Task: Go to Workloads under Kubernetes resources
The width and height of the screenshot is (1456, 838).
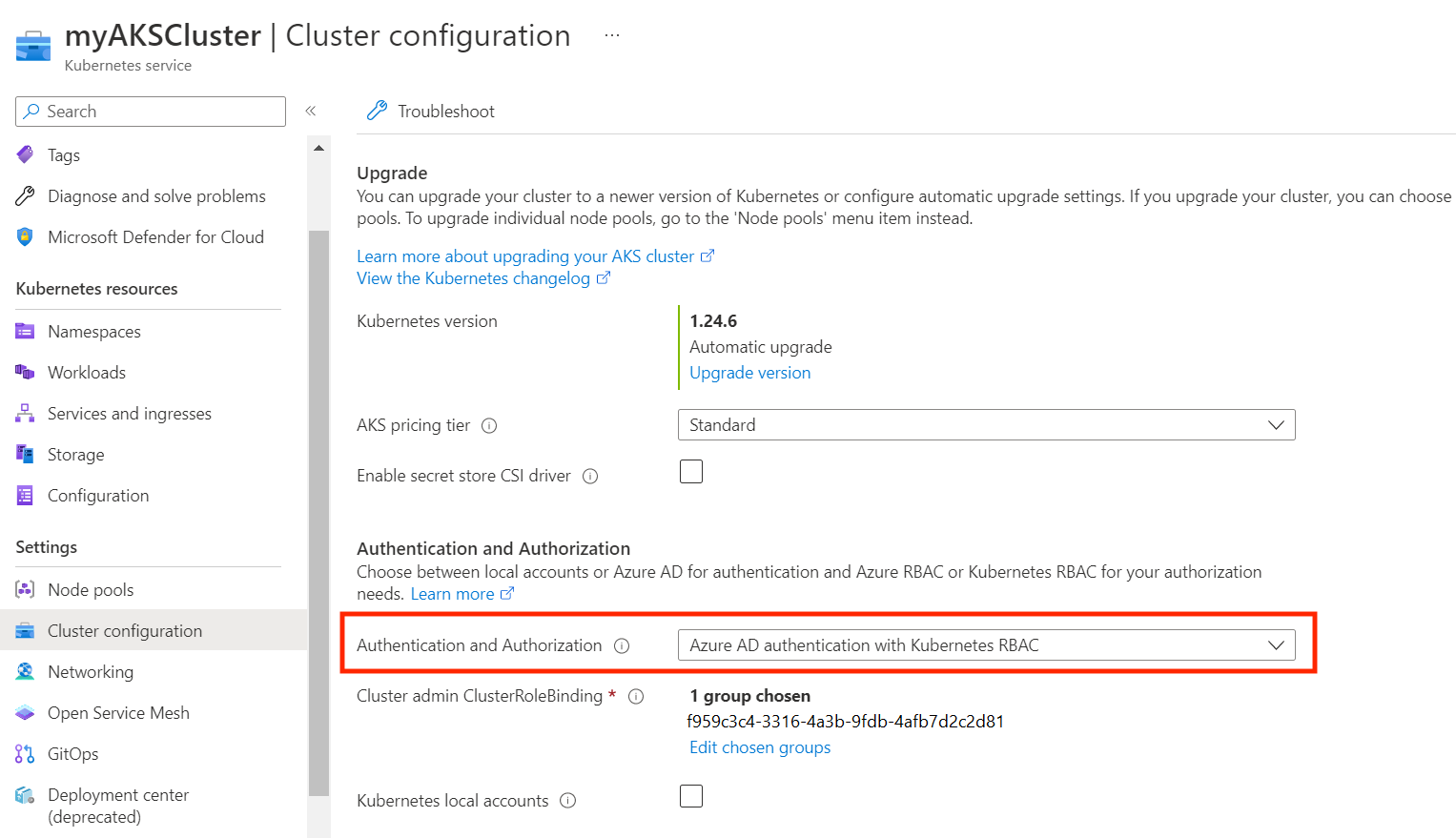Action: [x=87, y=373]
